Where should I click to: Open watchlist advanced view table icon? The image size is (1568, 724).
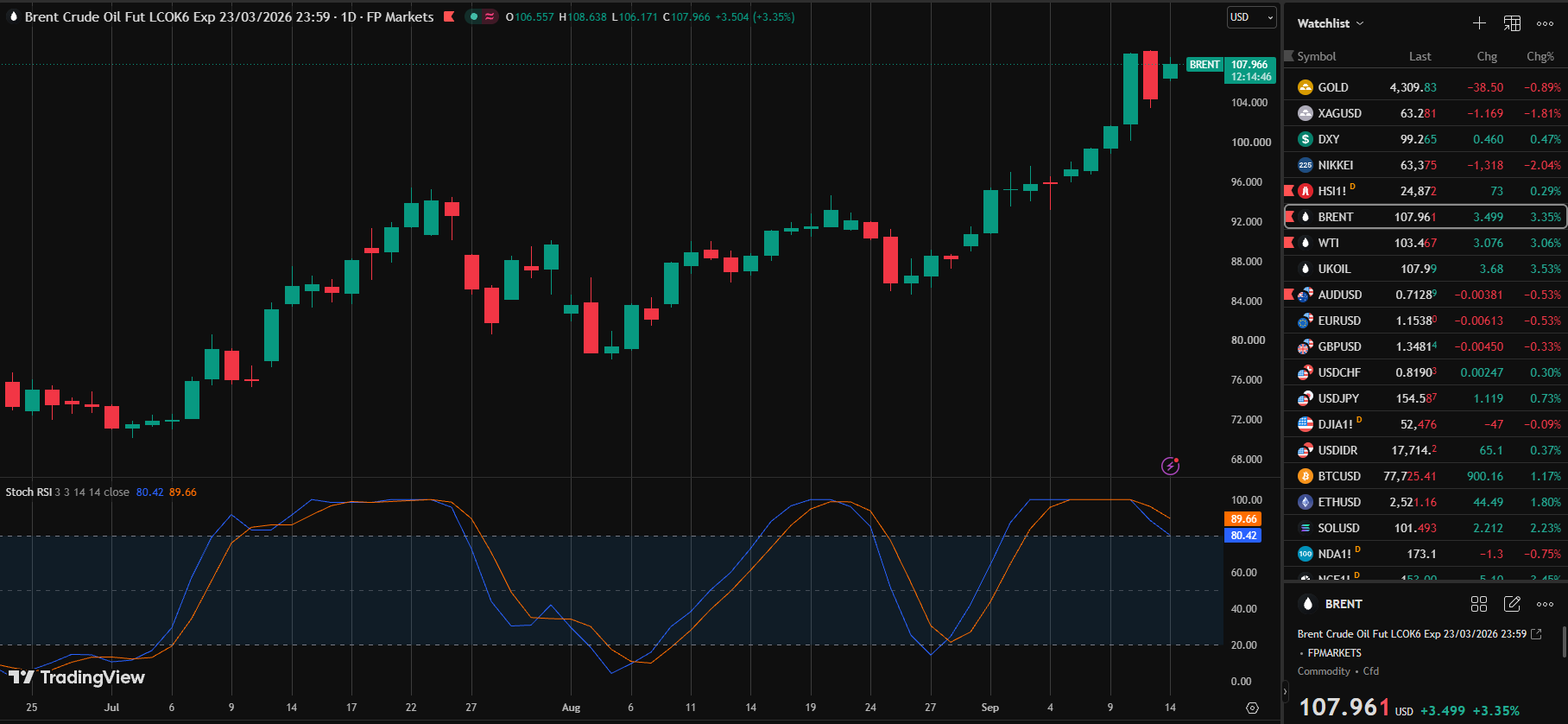tap(1512, 23)
